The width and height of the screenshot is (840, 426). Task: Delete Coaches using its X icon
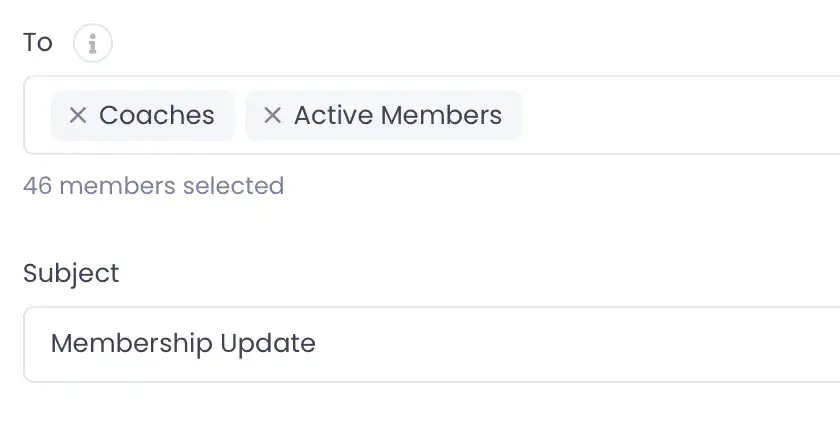tap(78, 116)
